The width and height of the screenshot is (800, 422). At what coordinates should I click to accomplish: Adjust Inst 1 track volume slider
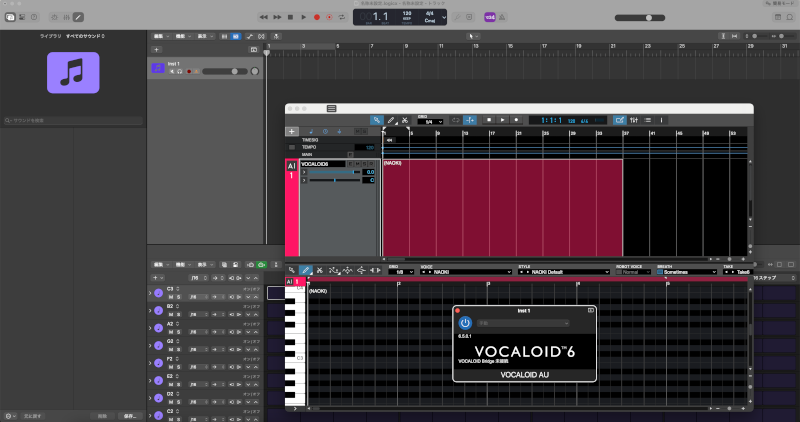click(225, 71)
